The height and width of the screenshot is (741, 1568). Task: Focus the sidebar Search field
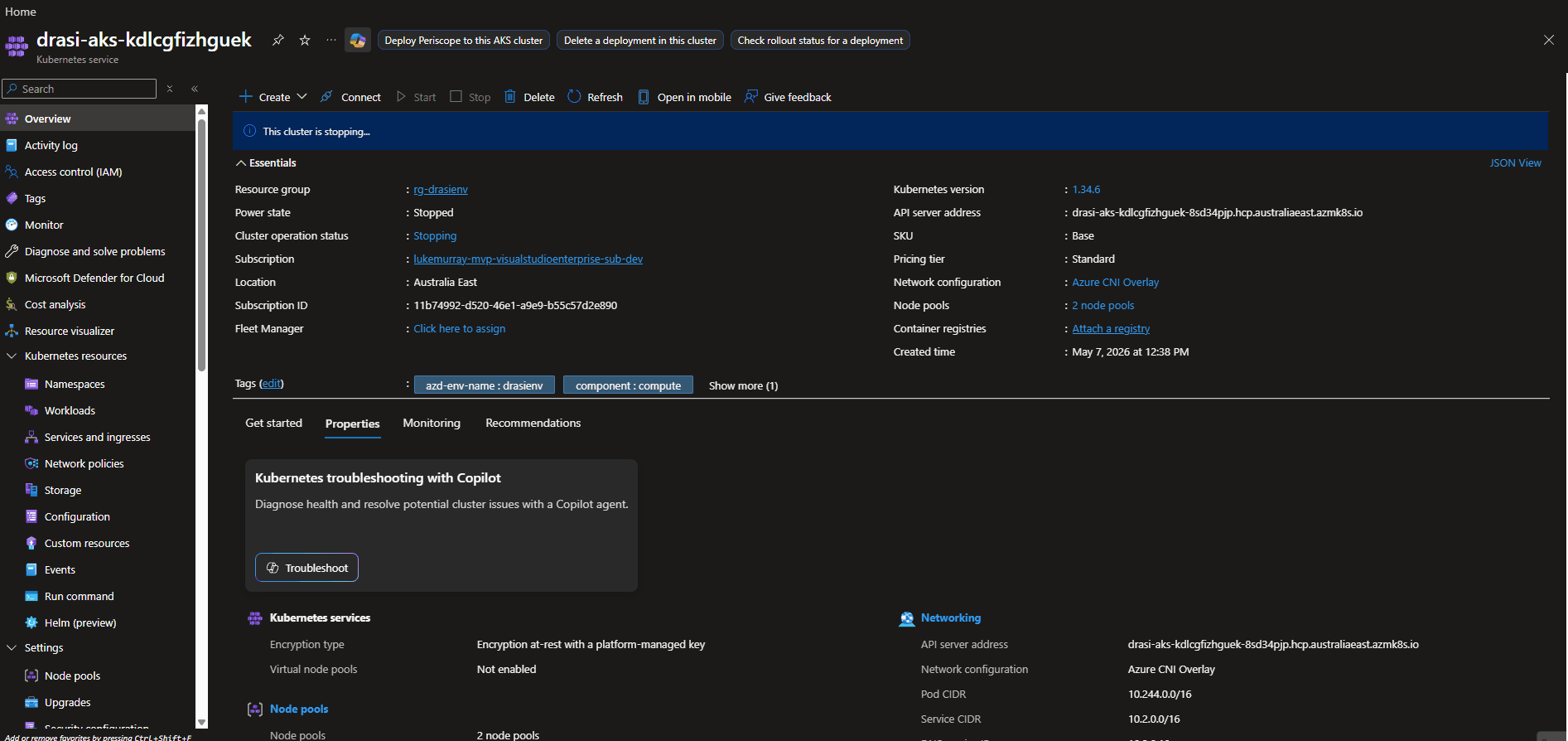80,89
